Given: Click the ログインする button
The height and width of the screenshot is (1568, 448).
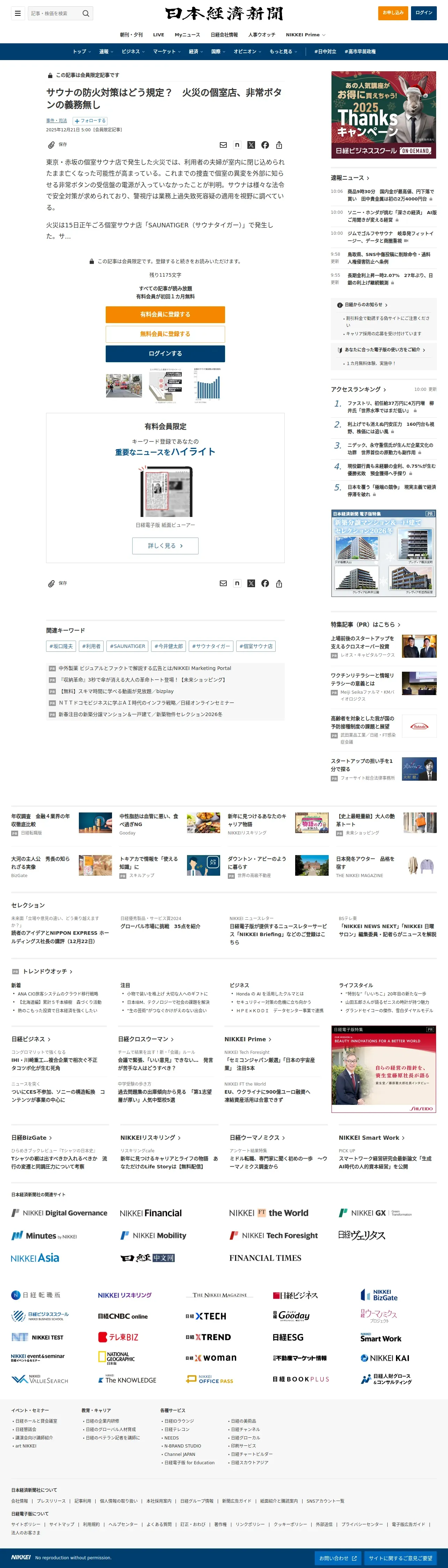Looking at the screenshot, I should (x=165, y=353).
